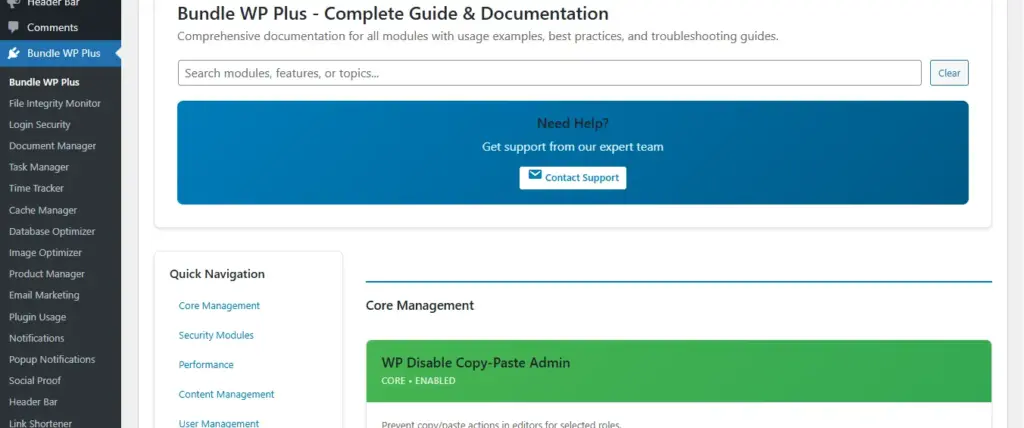Open Email Marketing page
This screenshot has width=1024, height=428.
point(44,295)
